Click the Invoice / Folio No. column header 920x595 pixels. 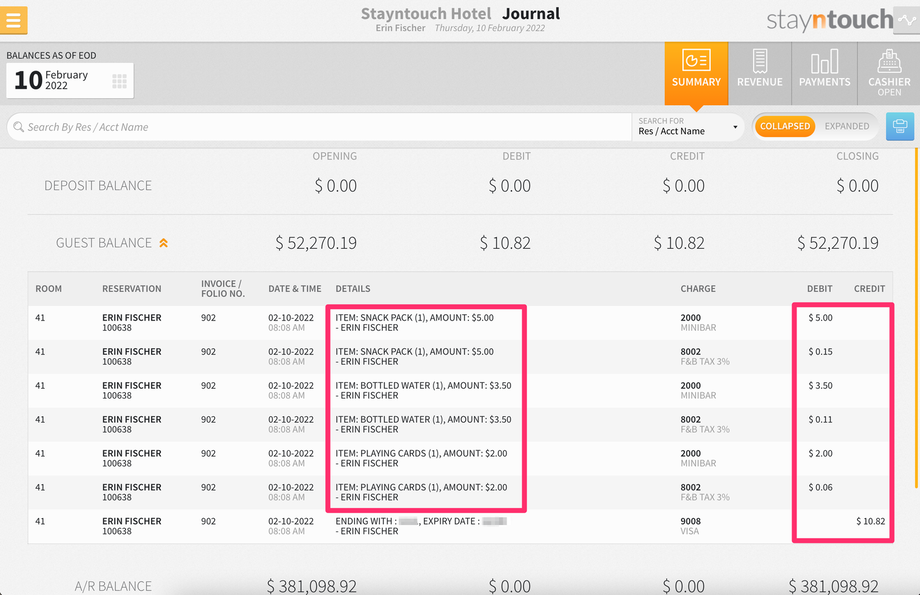pos(223,288)
